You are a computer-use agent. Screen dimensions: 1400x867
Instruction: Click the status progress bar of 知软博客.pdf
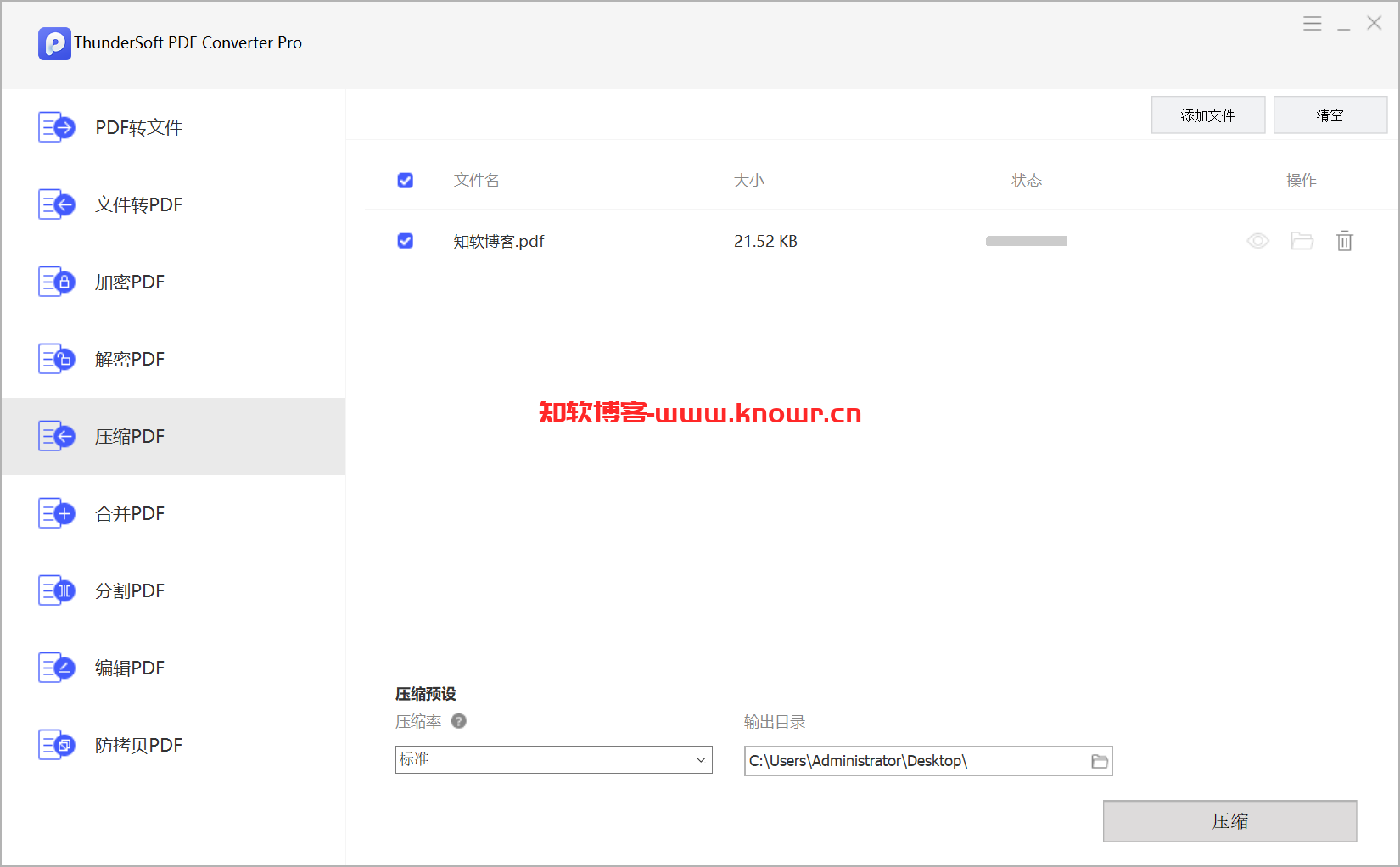[1027, 241]
